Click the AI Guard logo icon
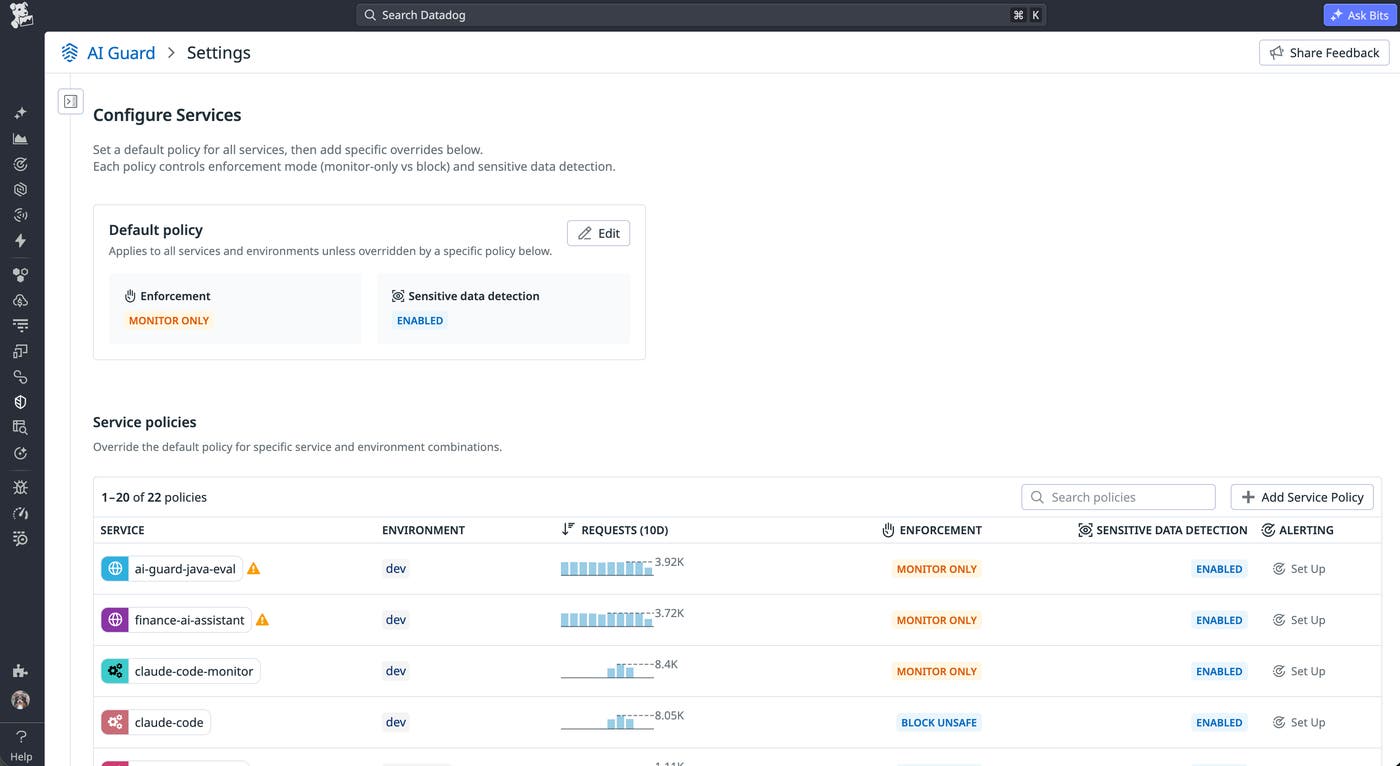 69,53
